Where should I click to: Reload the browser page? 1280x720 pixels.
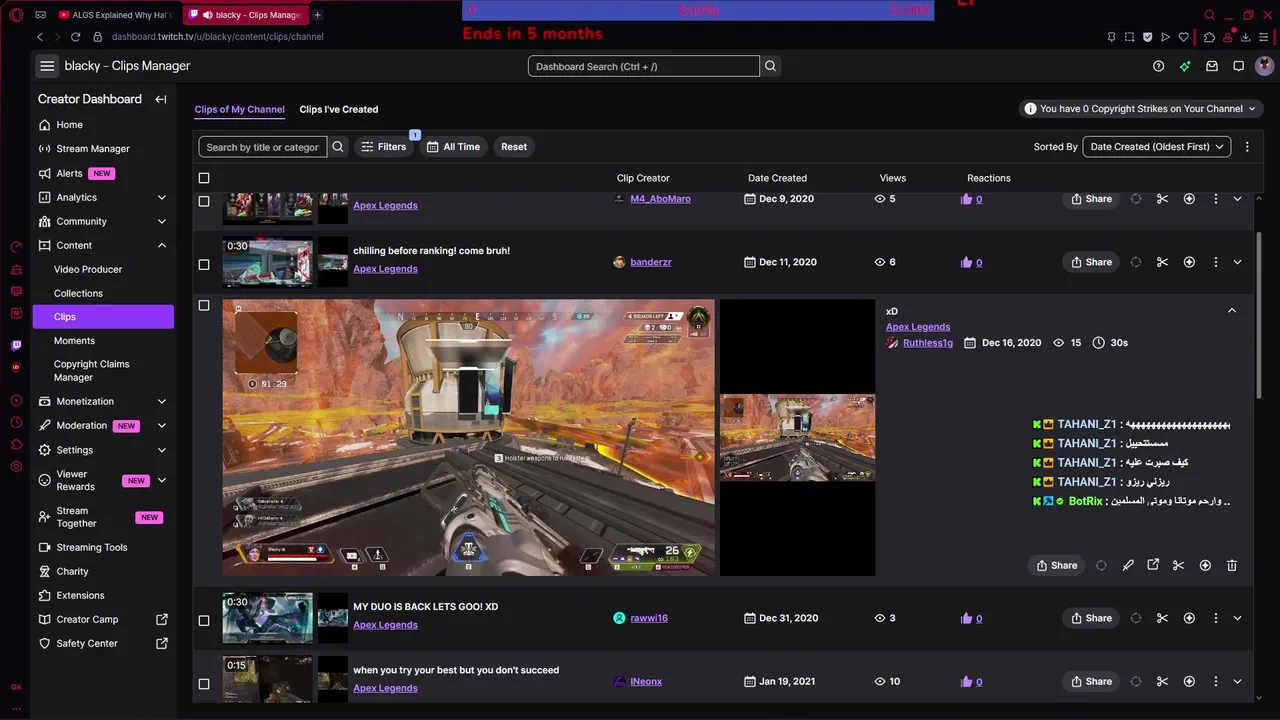pyautogui.click(x=75, y=37)
